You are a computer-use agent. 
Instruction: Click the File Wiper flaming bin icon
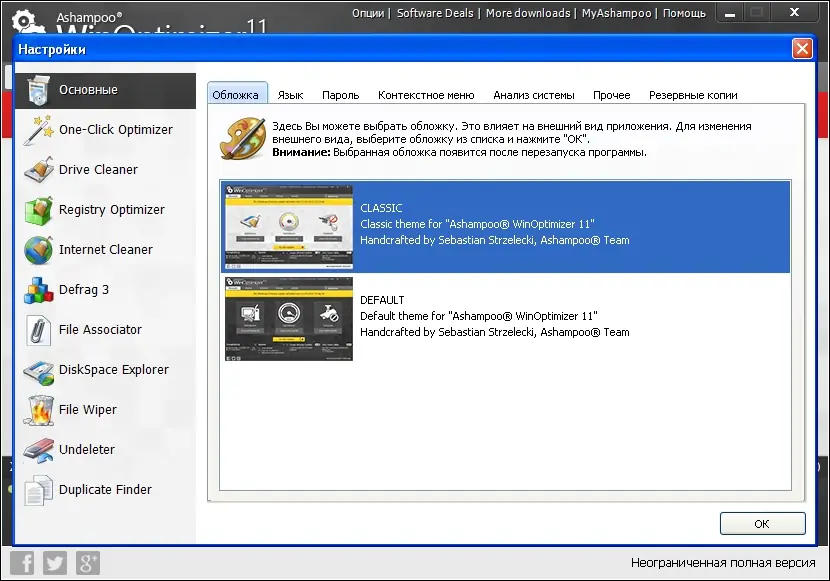point(39,410)
